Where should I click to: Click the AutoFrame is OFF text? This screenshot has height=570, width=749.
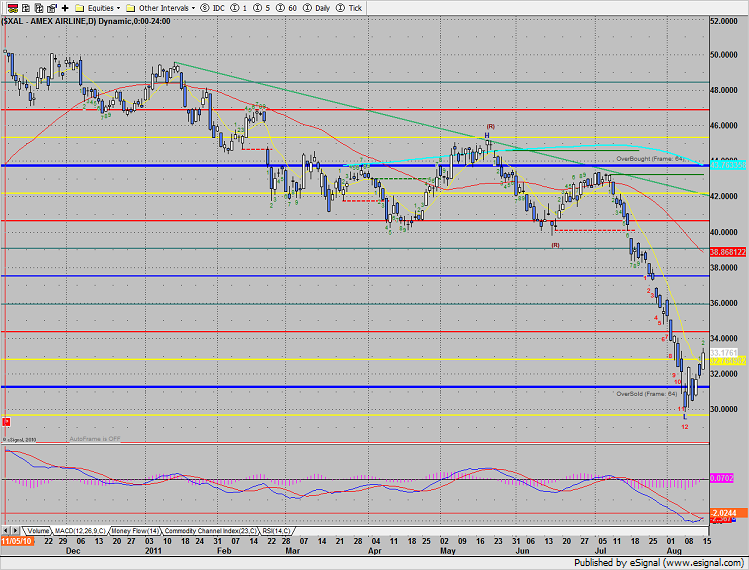(x=95, y=439)
